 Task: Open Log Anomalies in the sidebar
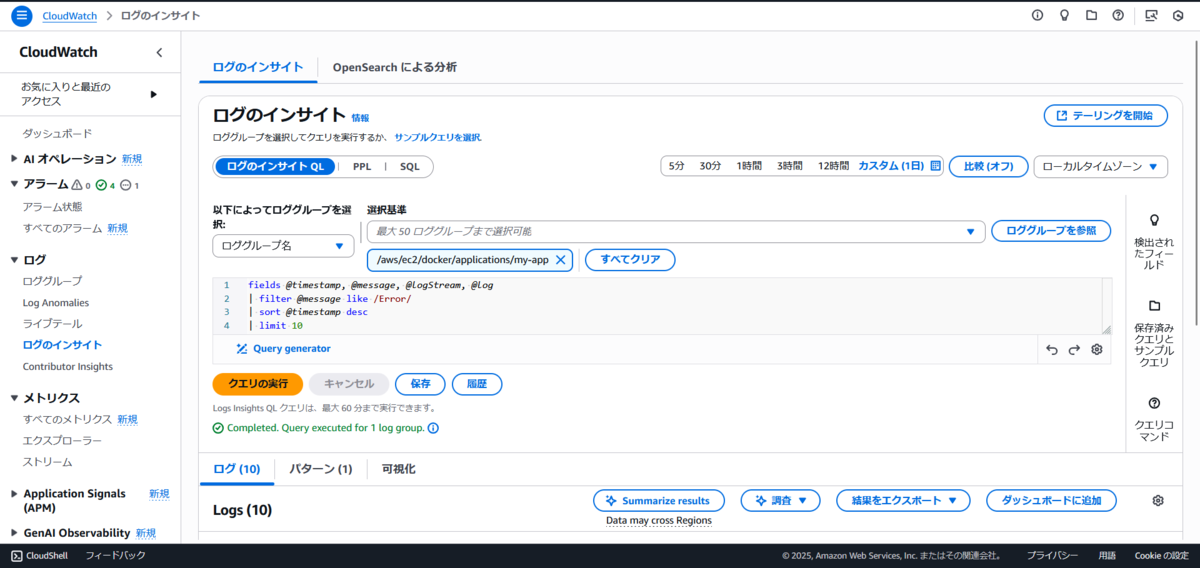pyautogui.click(x=56, y=302)
